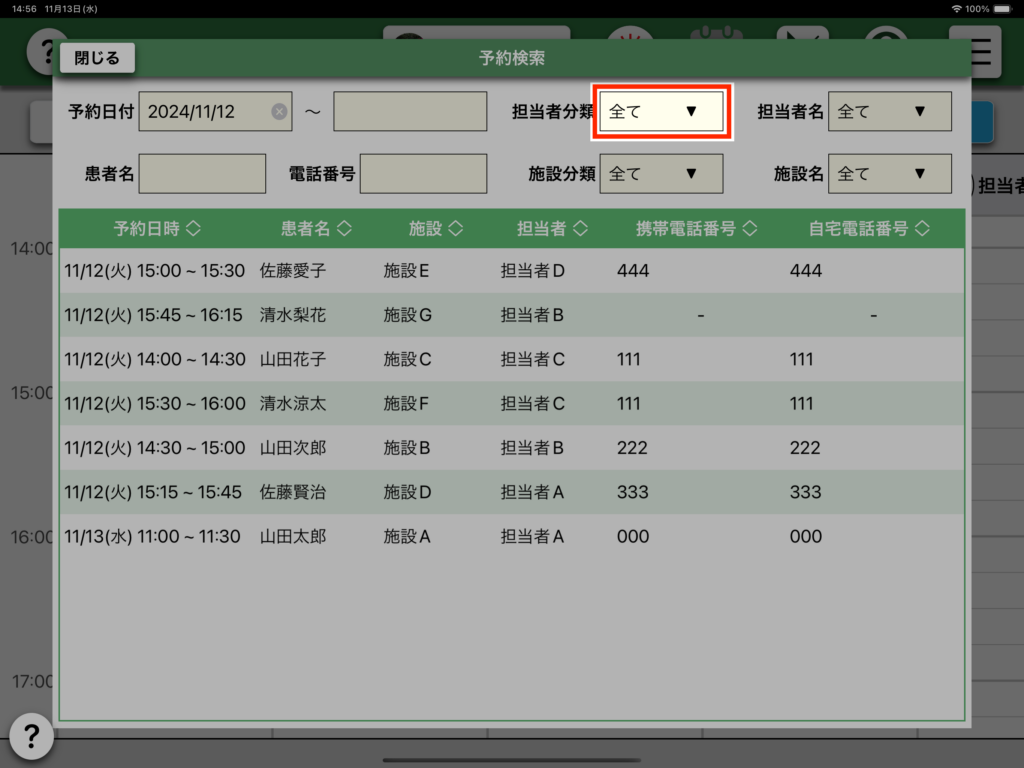Sort by 施設 column sort icon
Screen dimensions: 1024x768
click(x=455, y=229)
